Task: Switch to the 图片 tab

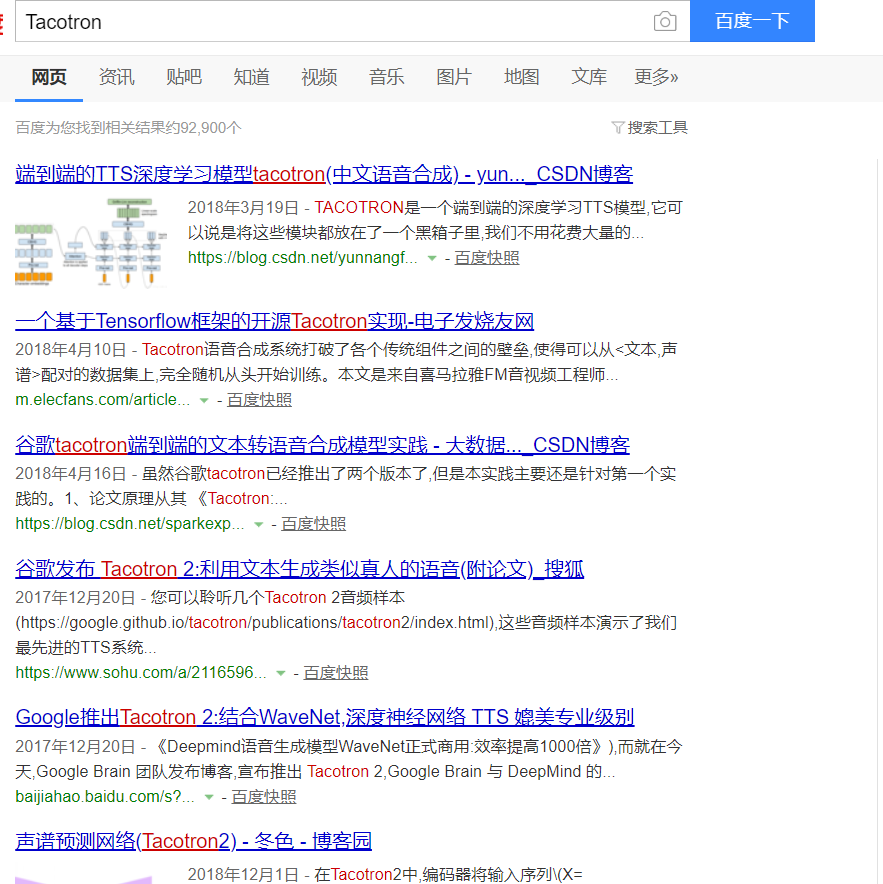Action: (454, 77)
